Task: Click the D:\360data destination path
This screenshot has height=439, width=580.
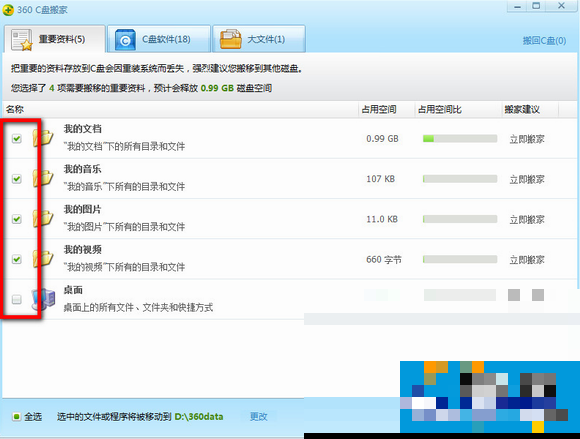Action: click(x=199, y=417)
